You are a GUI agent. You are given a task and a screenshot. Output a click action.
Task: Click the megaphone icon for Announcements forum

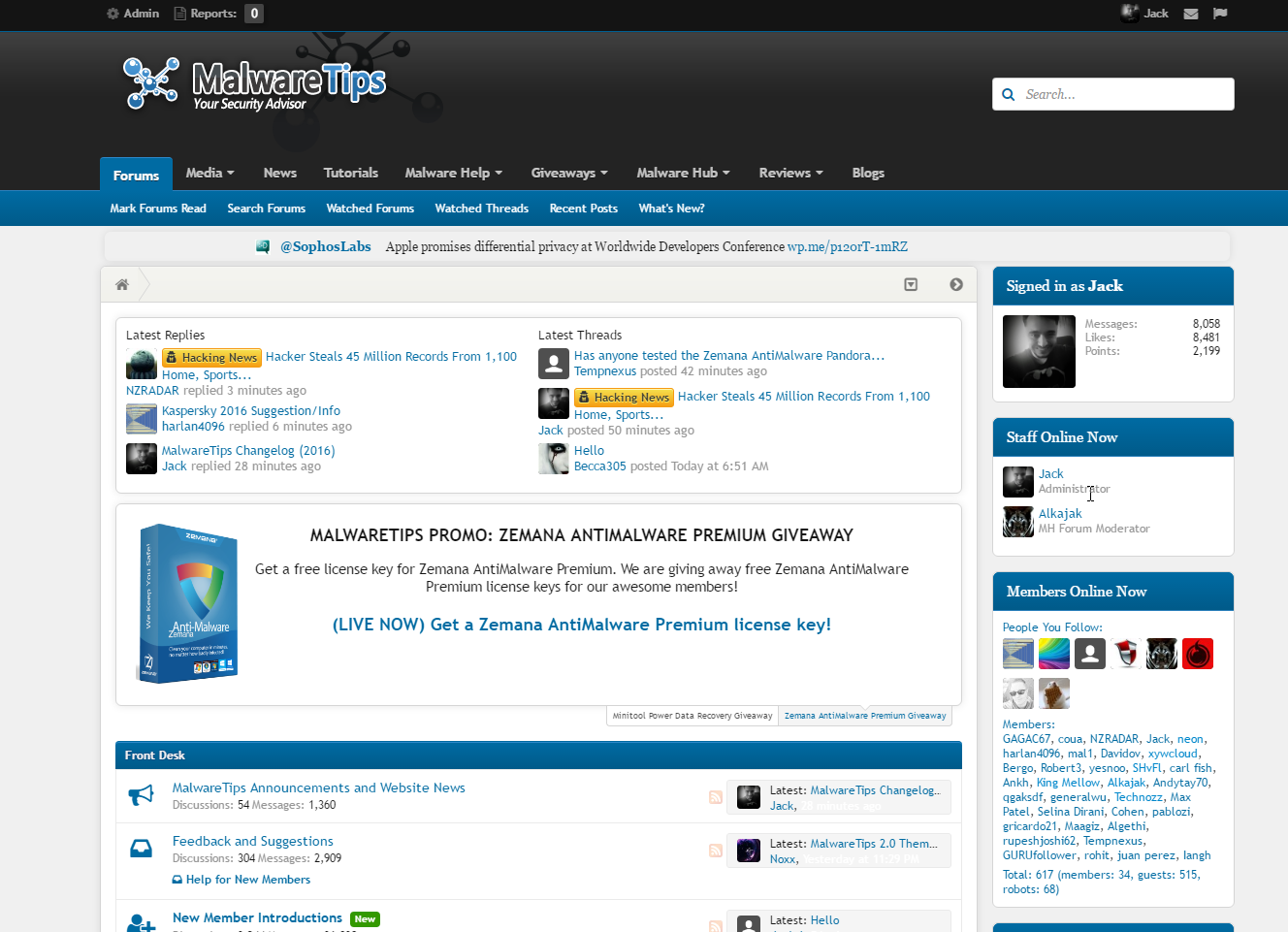point(141,795)
